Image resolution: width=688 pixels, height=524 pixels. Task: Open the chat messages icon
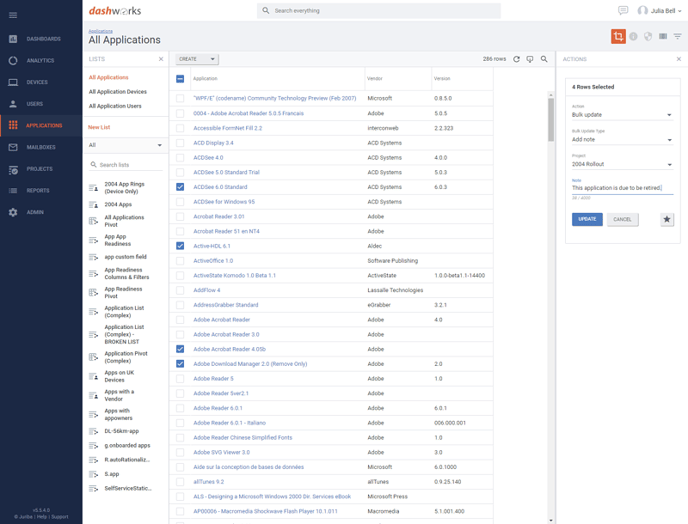tap(623, 11)
